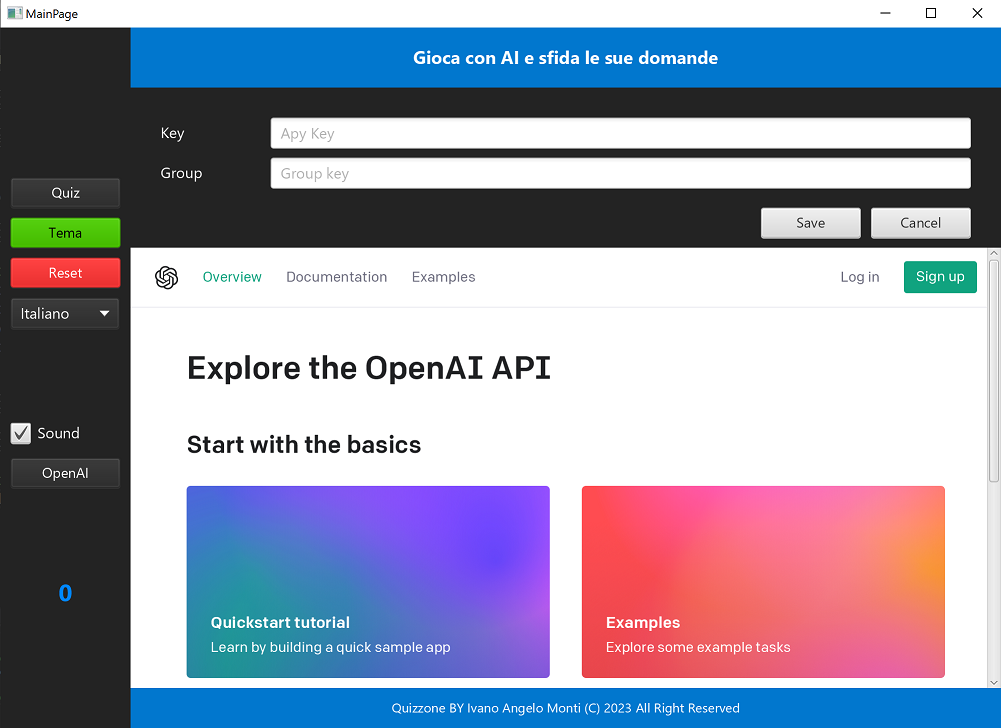Click the 'Start with the basics' heading
The width and height of the screenshot is (1001, 728).
[304, 444]
